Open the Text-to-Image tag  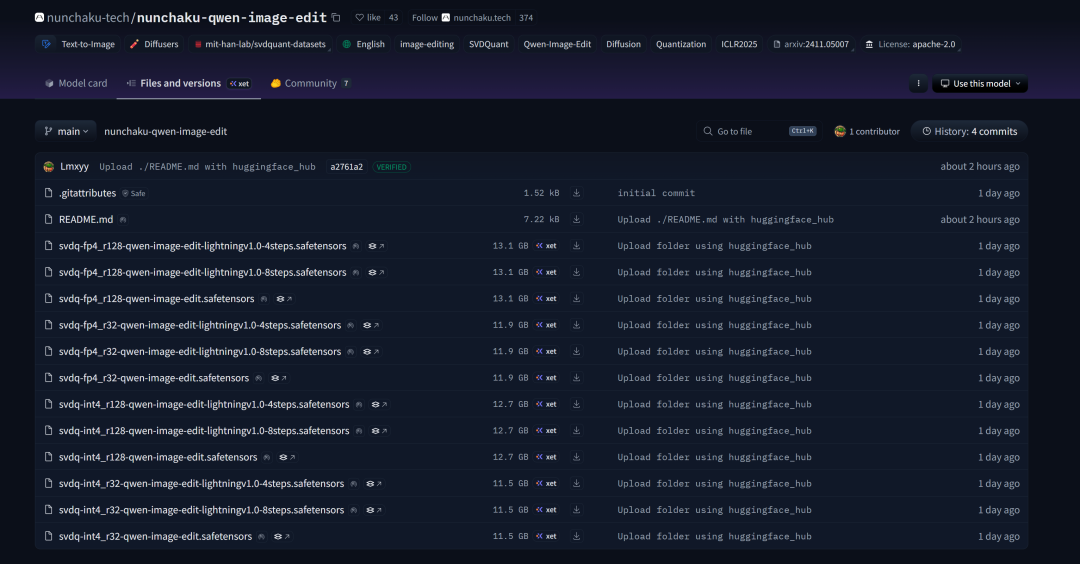click(78, 44)
